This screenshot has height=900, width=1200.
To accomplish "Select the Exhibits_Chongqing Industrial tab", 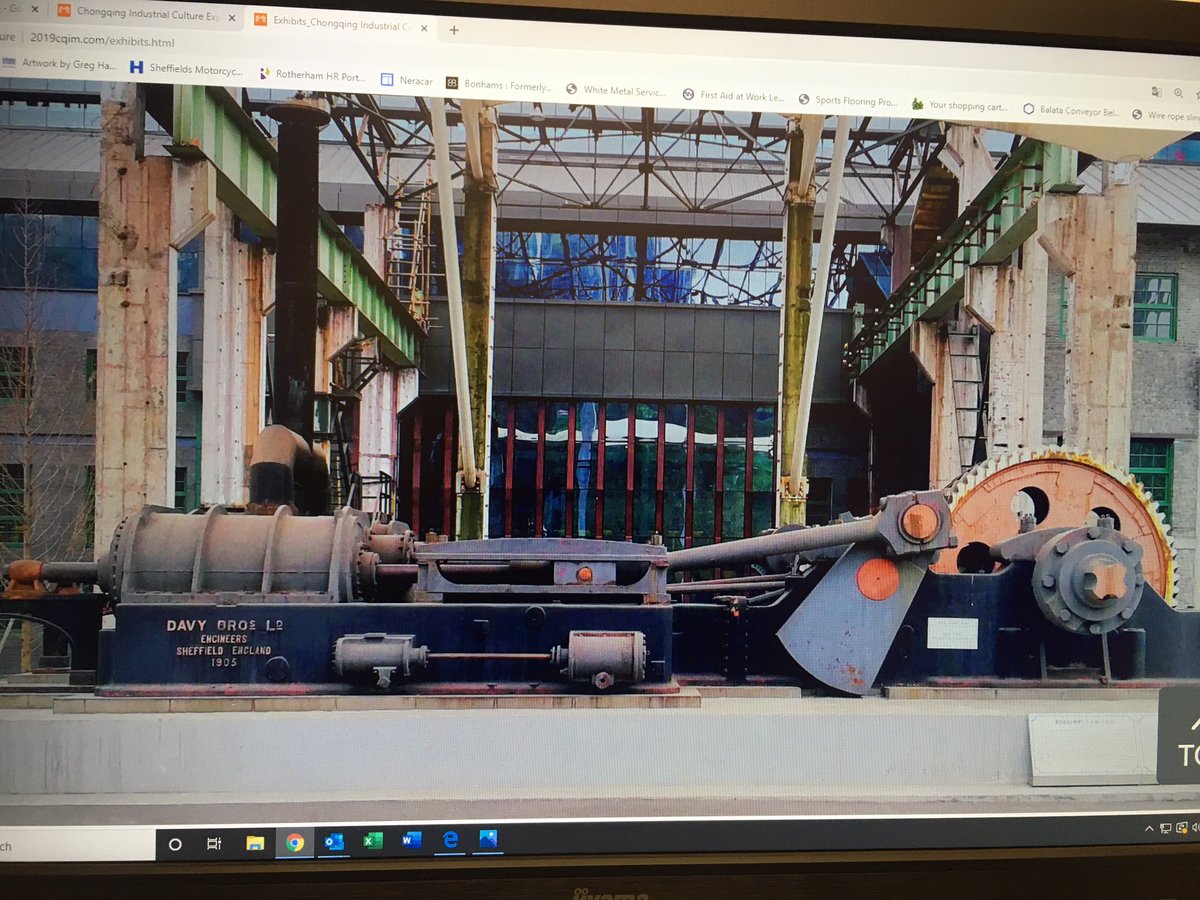I will coord(340,24).
